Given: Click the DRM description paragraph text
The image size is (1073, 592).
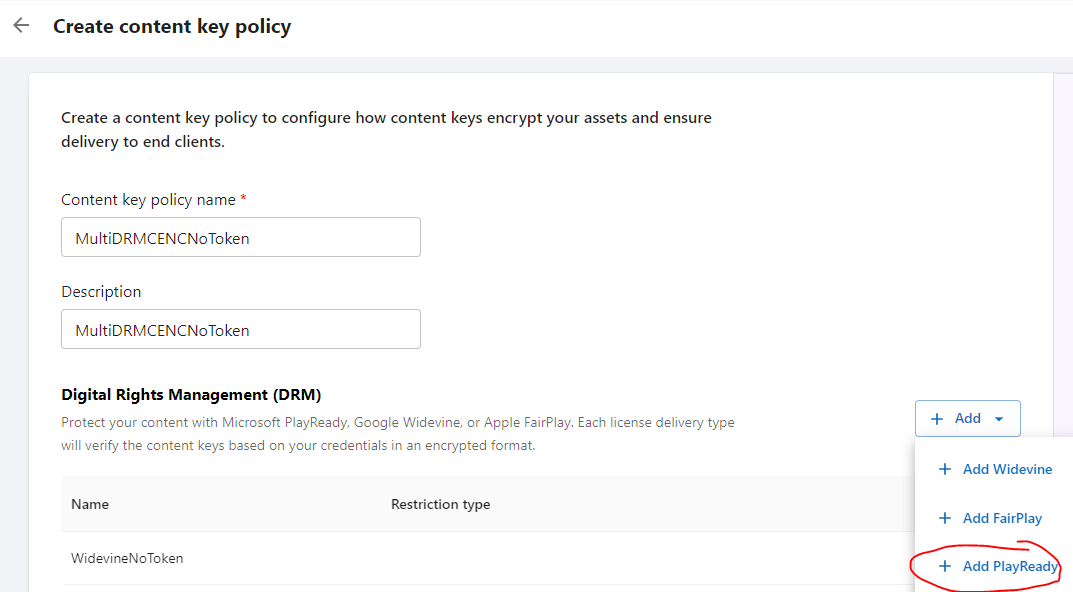Looking at the screenshot, I should (398, 434).
